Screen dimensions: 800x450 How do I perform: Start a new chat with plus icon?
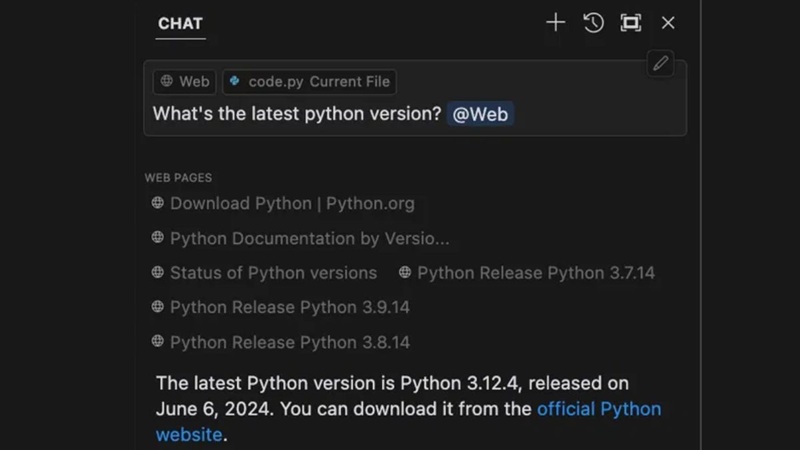555,23
